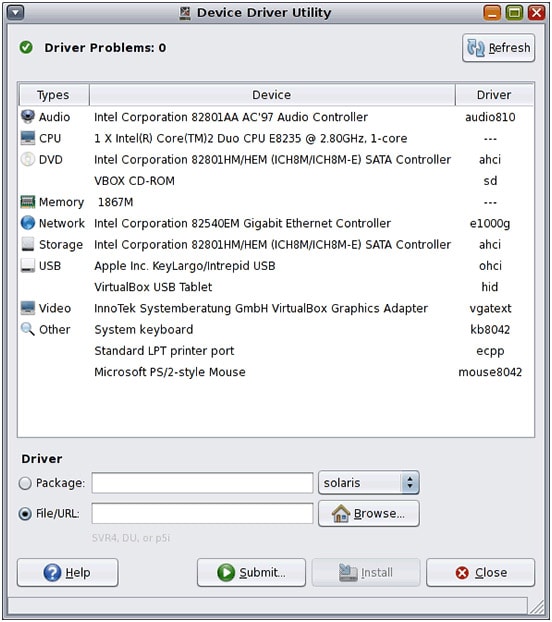
Task: Open the solaris publisher dropdown
Action: click(368, 483)
